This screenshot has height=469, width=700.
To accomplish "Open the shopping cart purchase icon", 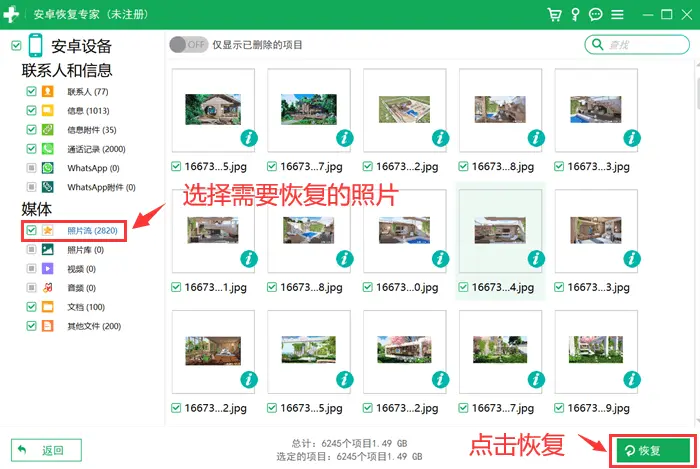I will (x=554, y=15).
